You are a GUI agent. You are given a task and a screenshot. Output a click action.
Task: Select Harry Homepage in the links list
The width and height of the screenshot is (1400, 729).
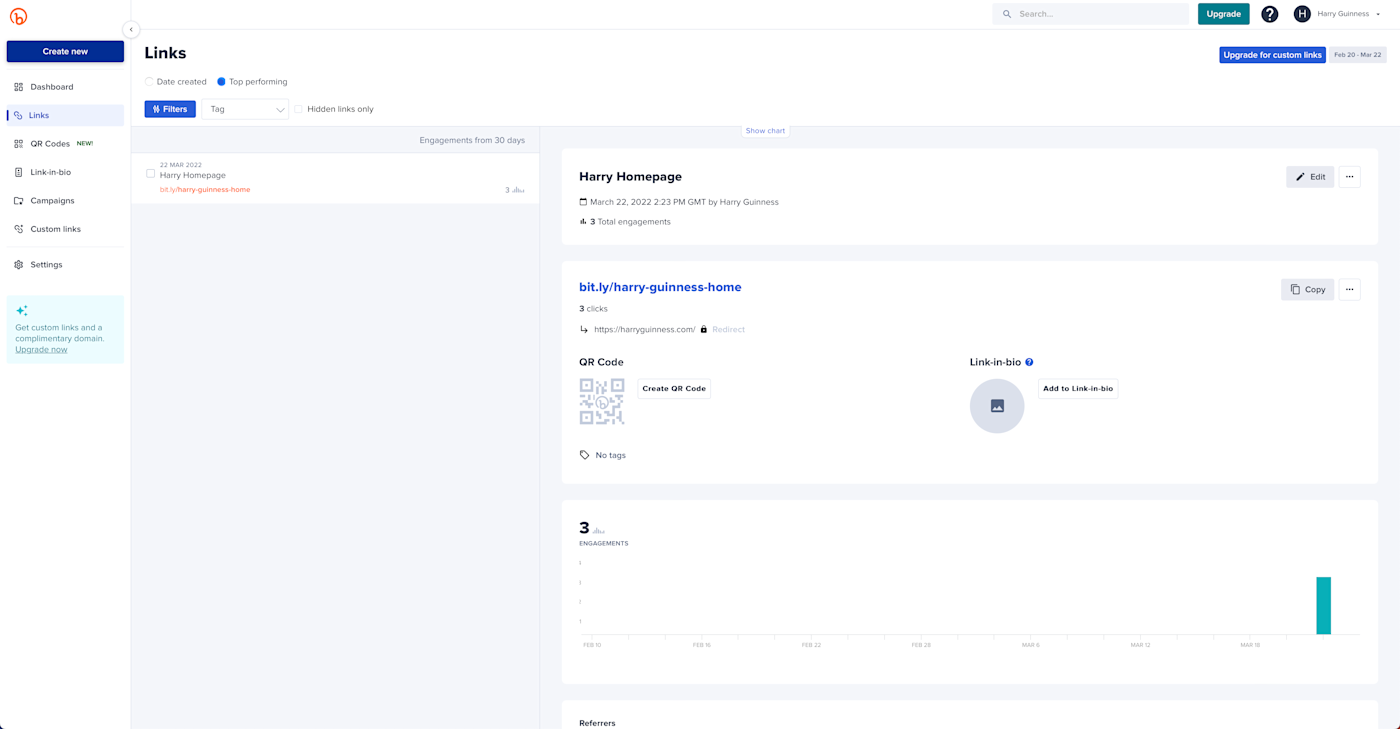pyautogui.click(x=193, y=175)
